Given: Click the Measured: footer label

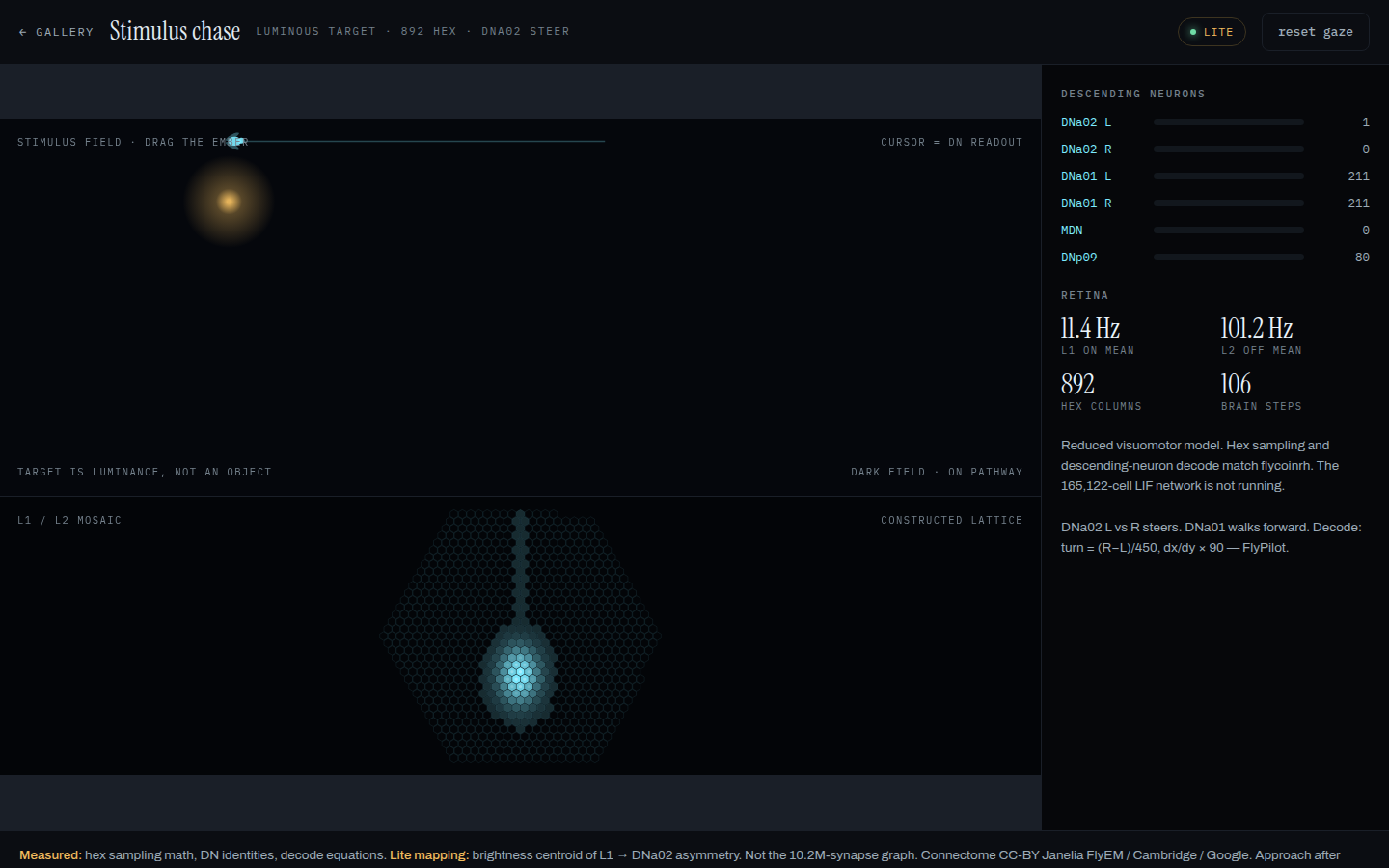Looking at the screenshot, I should [50, 854].
